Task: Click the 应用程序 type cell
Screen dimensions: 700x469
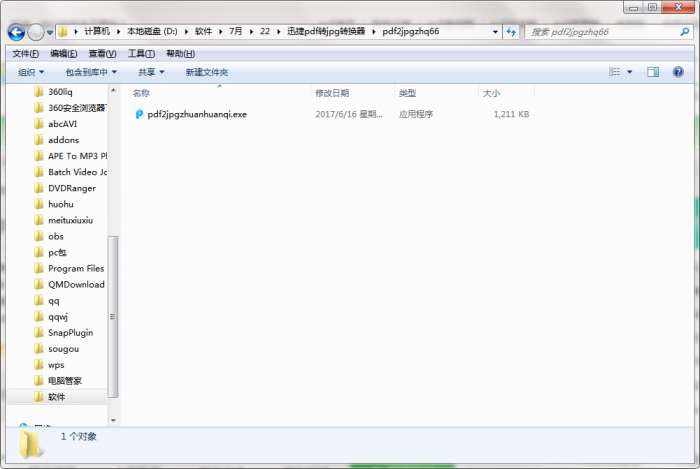Action: 416,114
